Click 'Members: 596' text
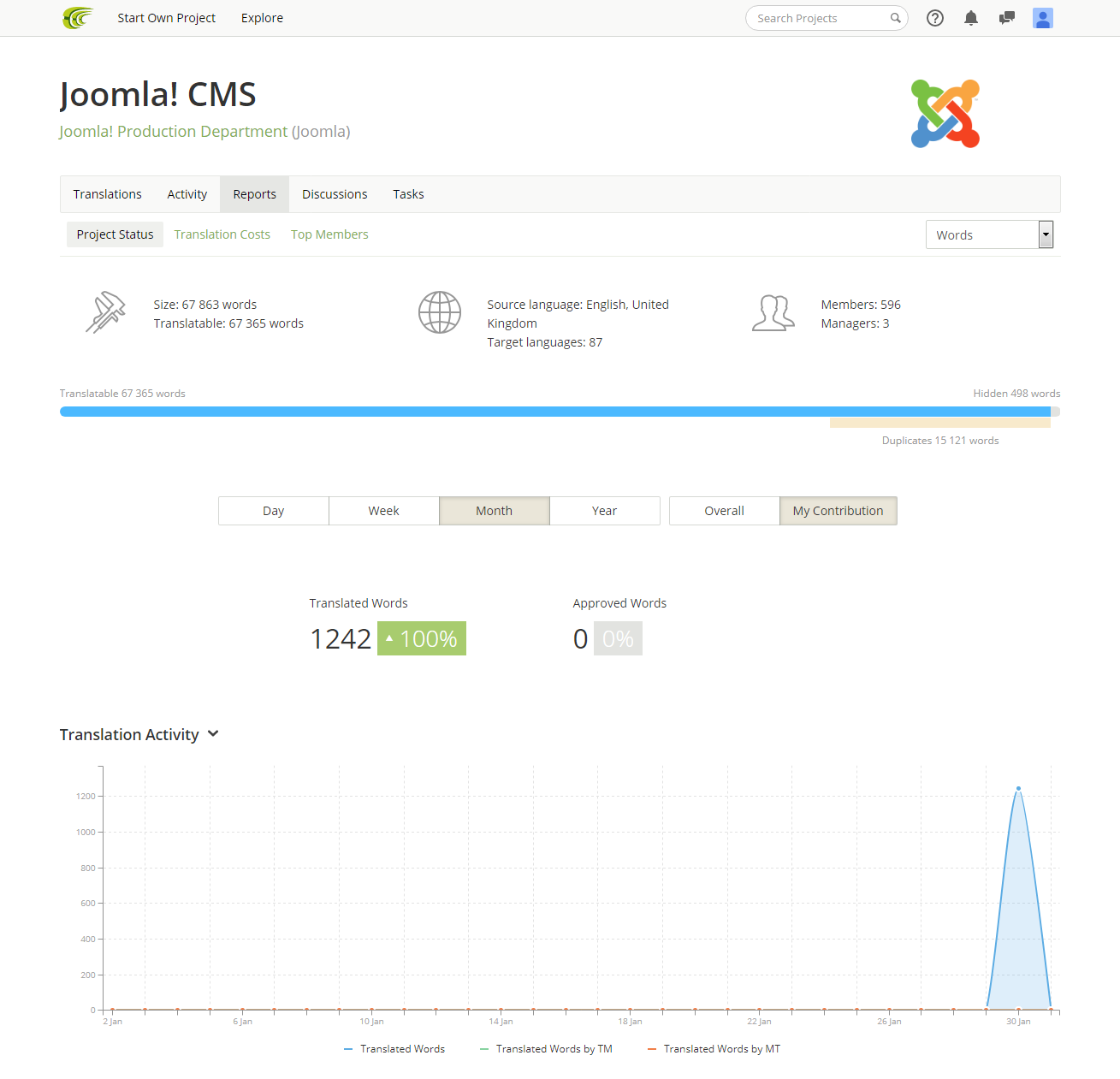The height and width of the screenshot is (1079, 1120). (x=861, y=305)
